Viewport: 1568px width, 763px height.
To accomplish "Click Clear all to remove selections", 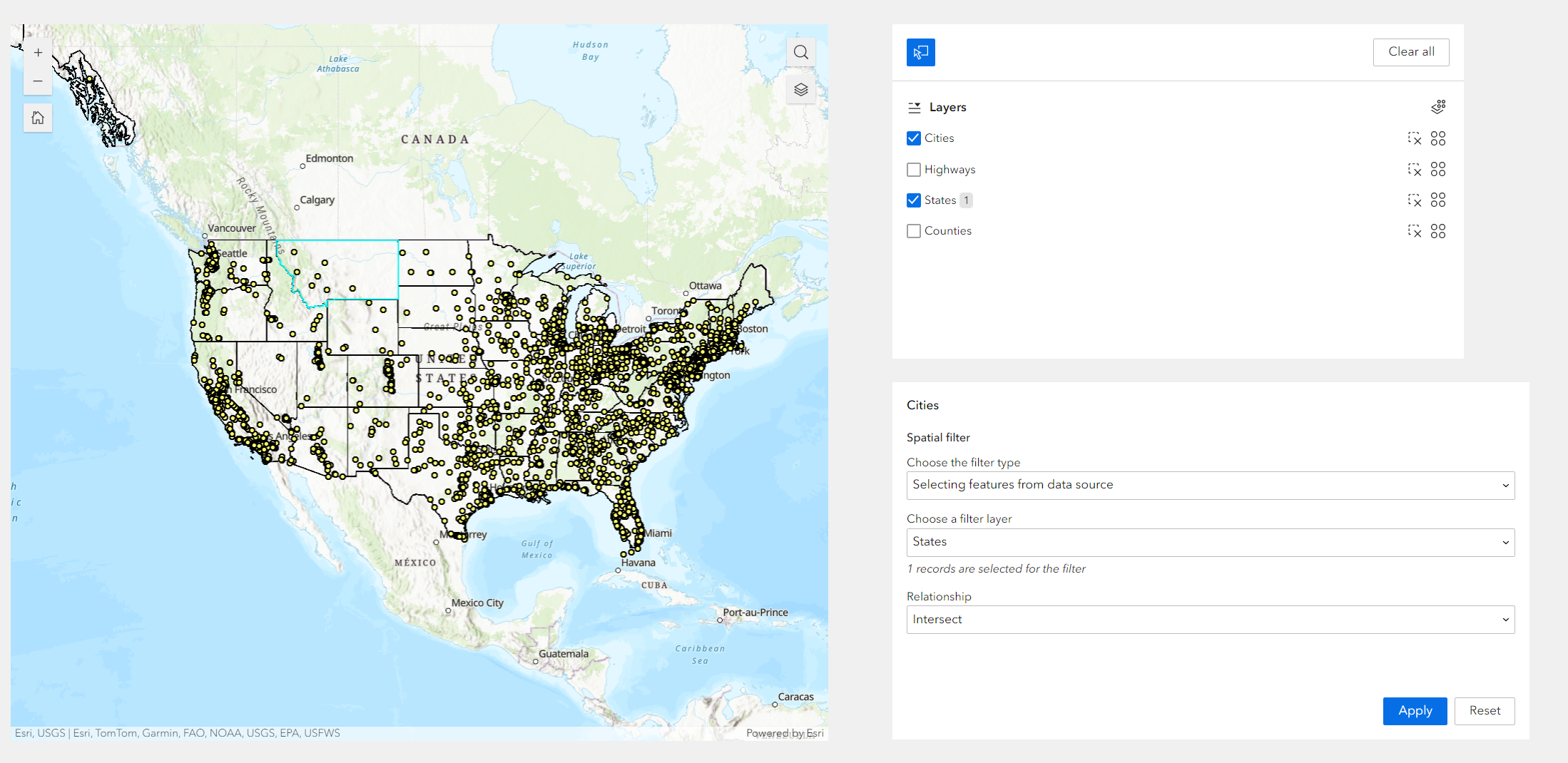I will 1411,51.
